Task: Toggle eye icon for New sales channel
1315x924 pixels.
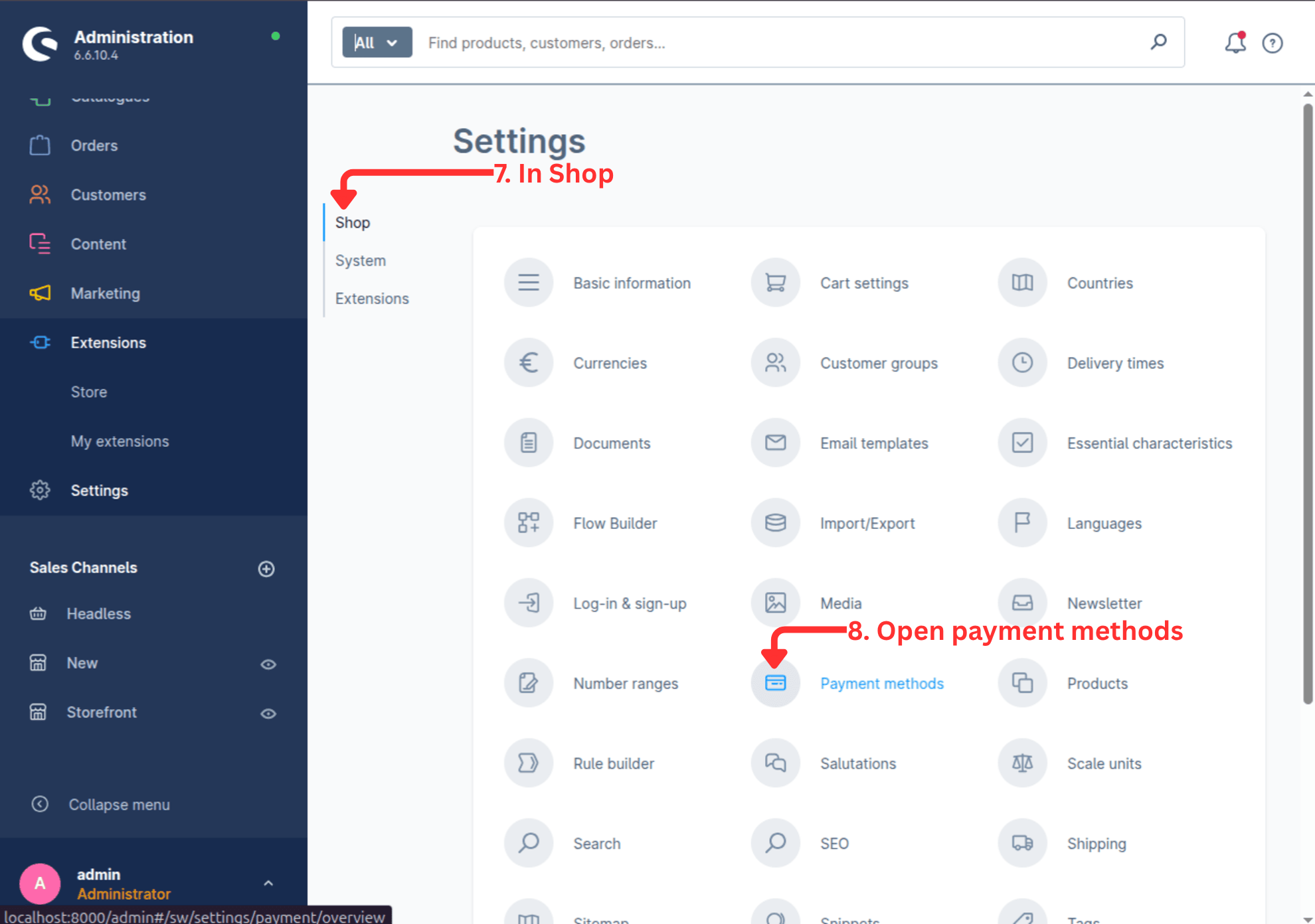Action: [268, 664]
